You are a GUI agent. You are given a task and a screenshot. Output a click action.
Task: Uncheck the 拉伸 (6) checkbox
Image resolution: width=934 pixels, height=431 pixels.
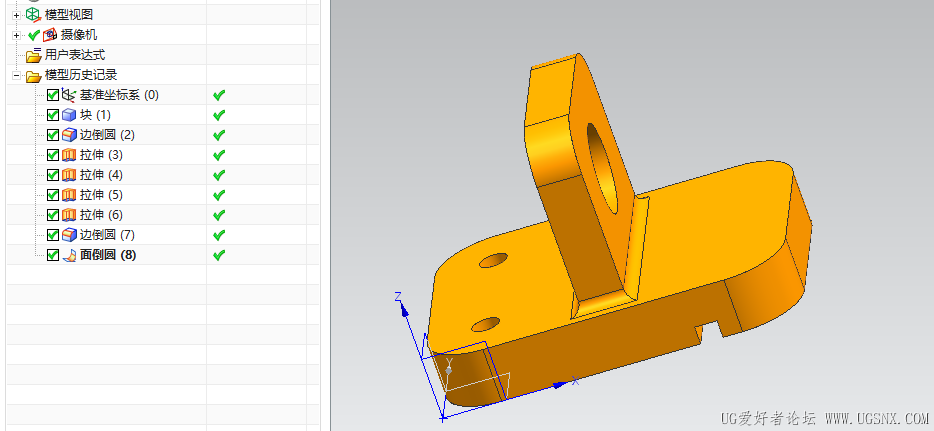[x=53, y=215]
